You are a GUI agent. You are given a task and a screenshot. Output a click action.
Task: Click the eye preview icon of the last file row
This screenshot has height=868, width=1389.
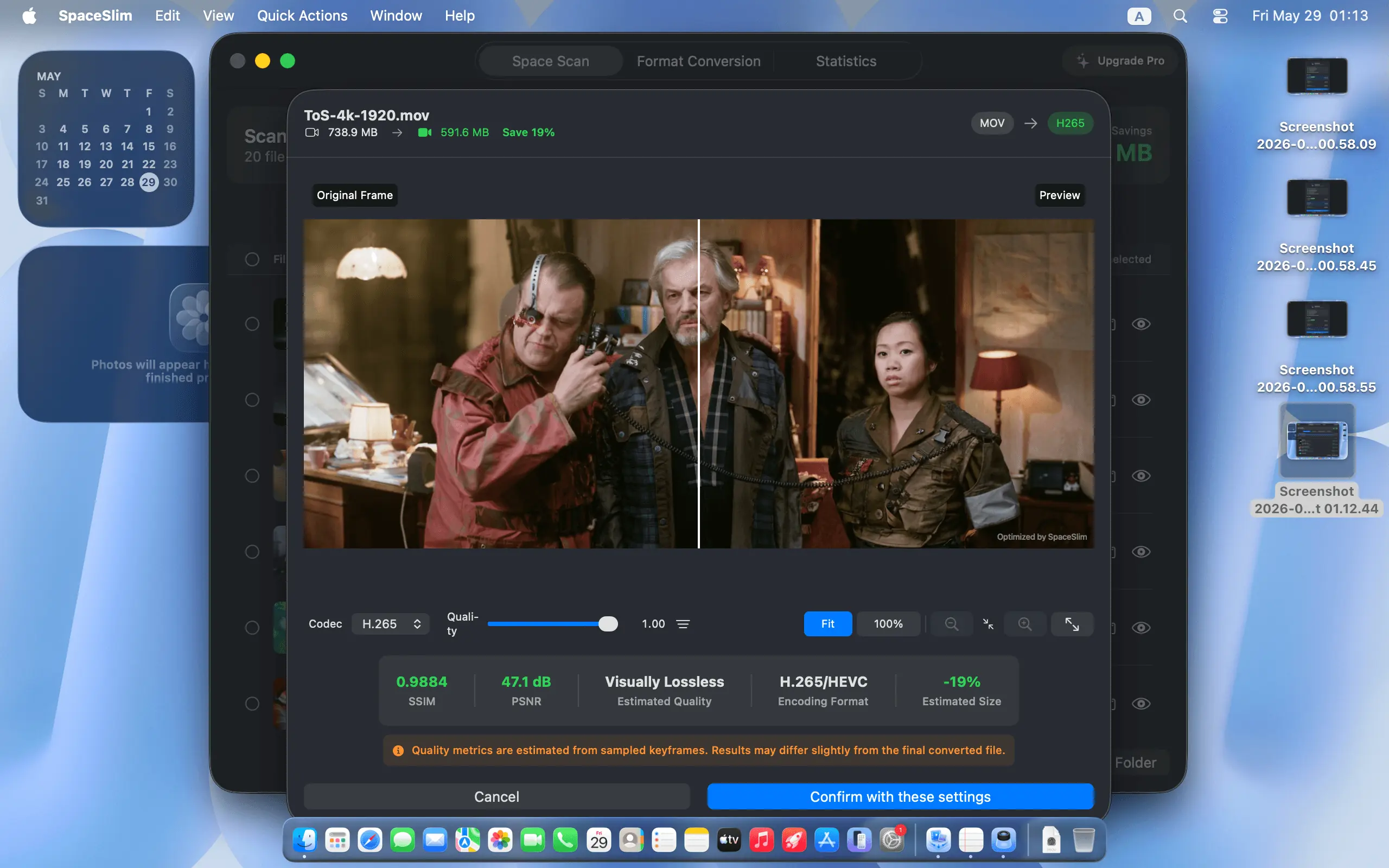coord(1140,703)
